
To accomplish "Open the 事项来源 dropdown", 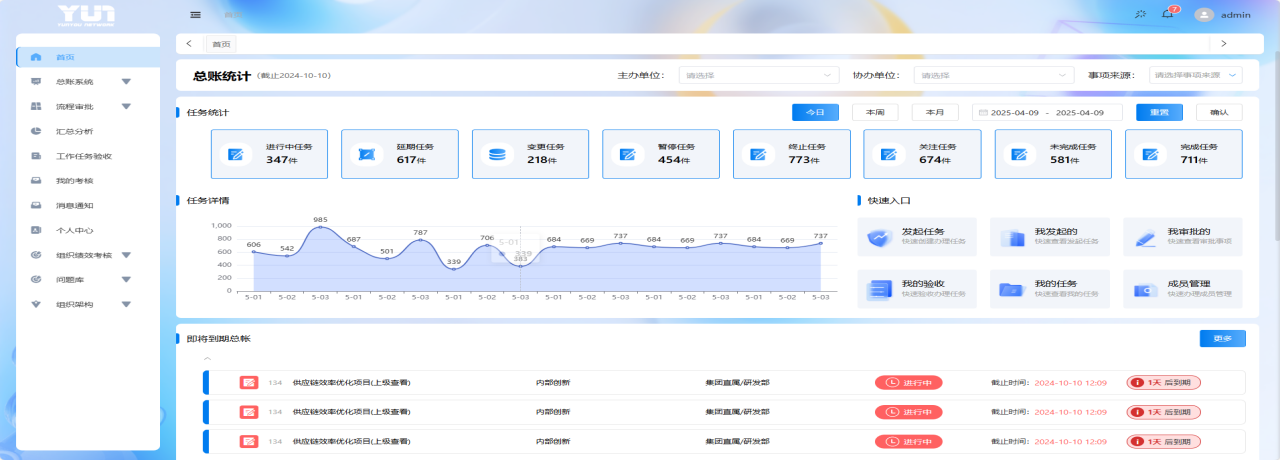I will (1194, 75).
